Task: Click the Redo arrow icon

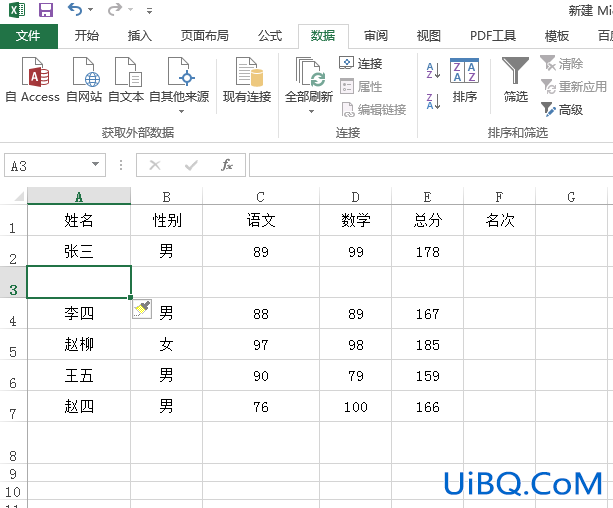Action: coord(115,9)
